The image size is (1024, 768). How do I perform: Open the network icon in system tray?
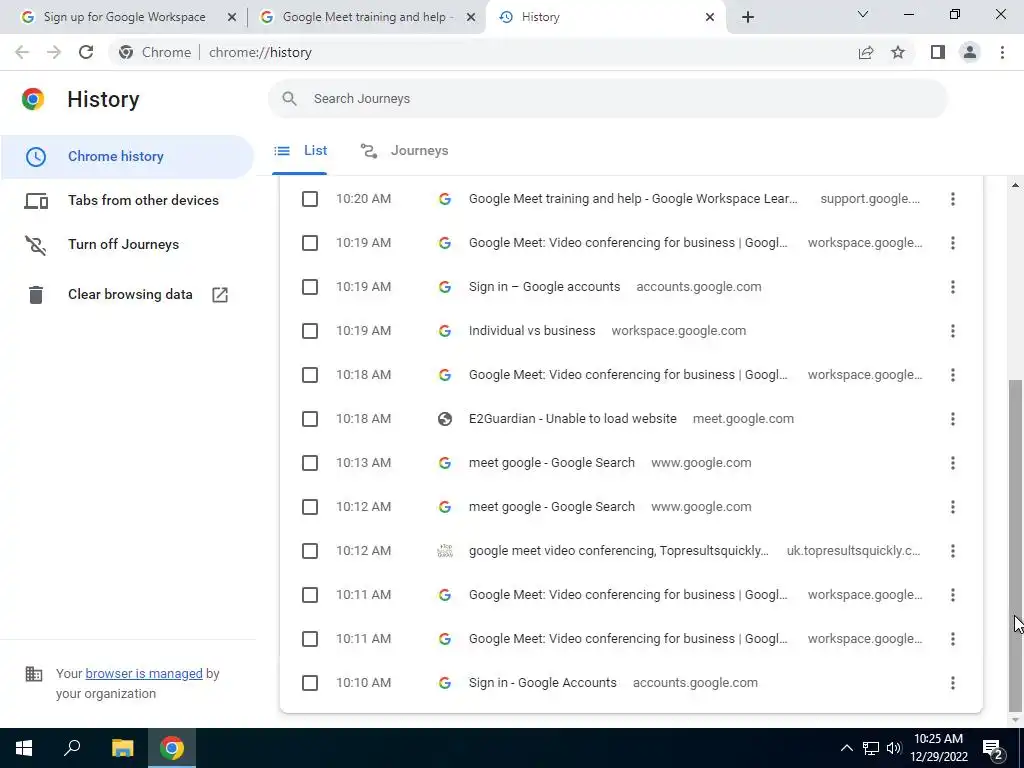coord(871,748)
